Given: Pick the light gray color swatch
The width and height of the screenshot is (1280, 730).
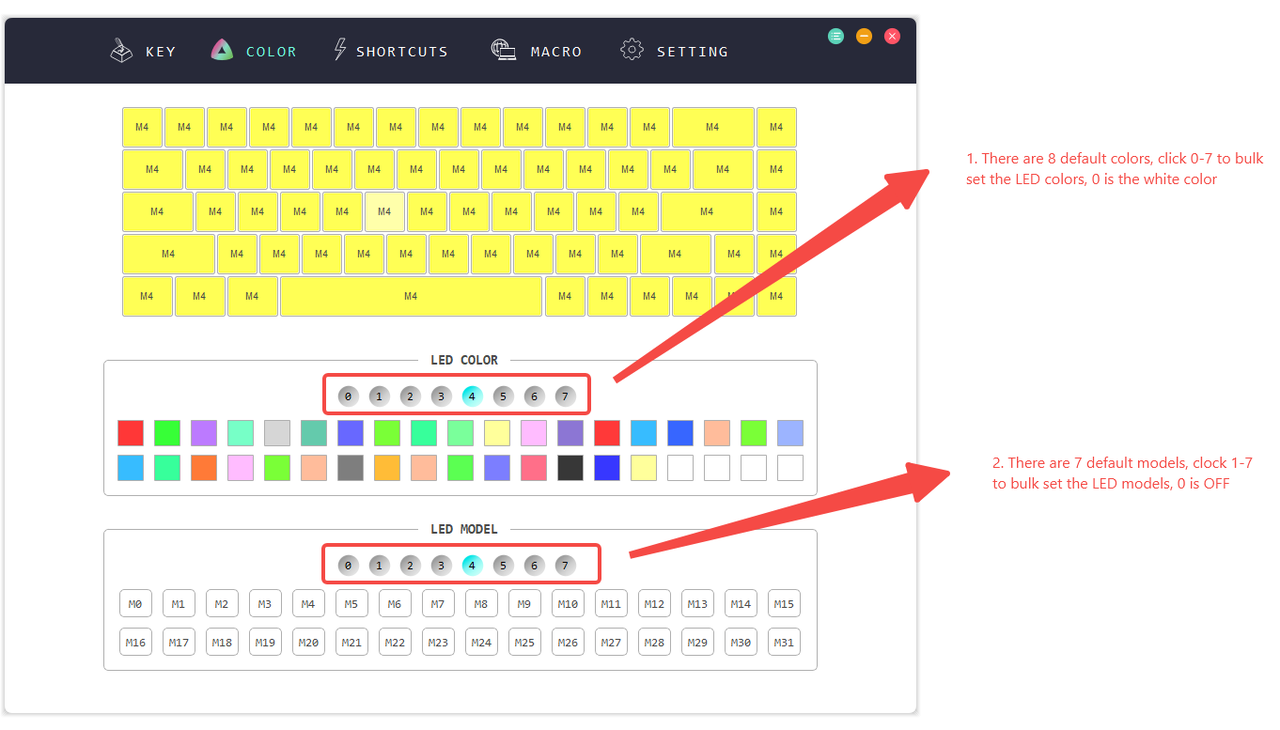Looking at the screenshot, I should tap(277, 433).
